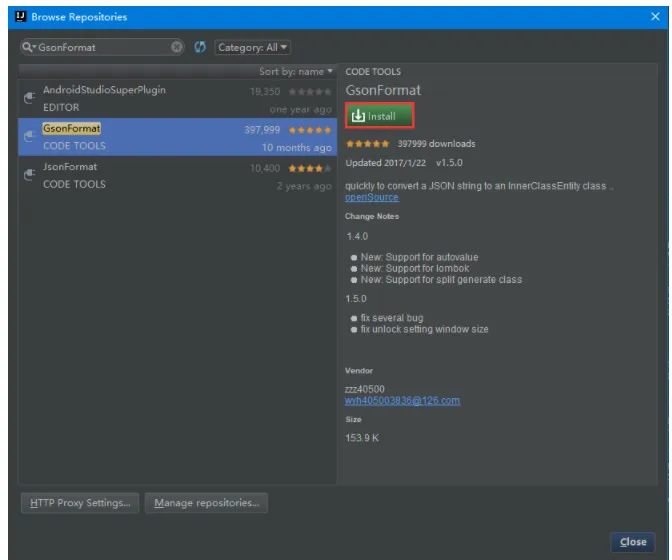Select the AndroidStudioSuperPlugin plugin entry
672x560 pixels.
tap(177, 99)
